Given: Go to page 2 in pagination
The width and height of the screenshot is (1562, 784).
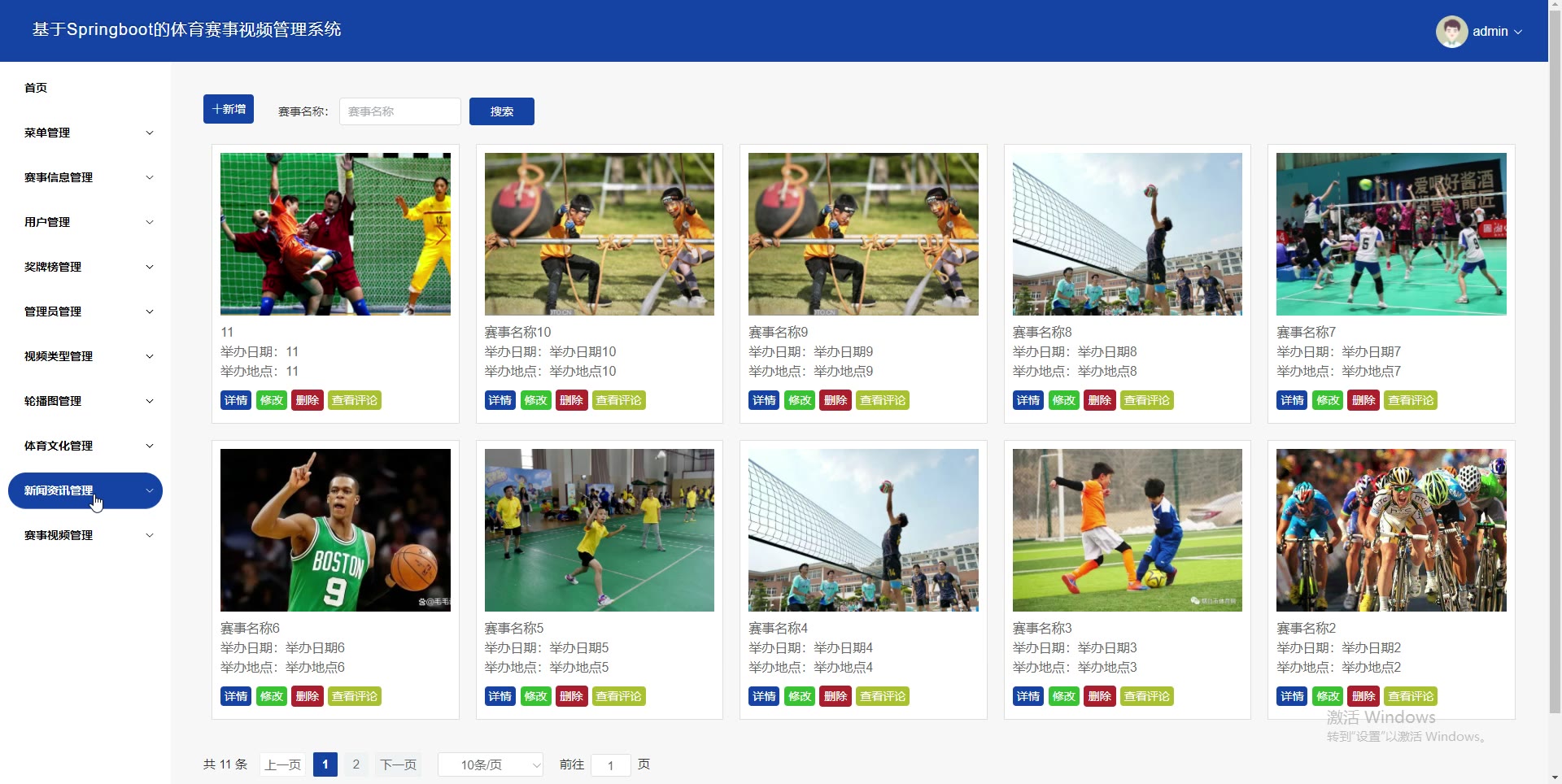Looking at the screenshot, I should (x=356, y=764).
